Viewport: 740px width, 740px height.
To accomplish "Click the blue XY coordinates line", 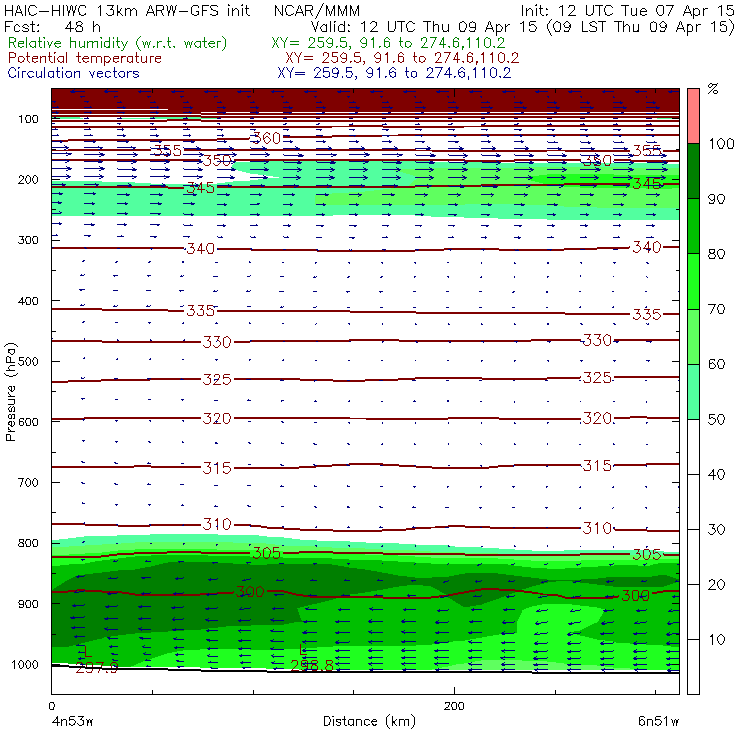I will [394, 73].
